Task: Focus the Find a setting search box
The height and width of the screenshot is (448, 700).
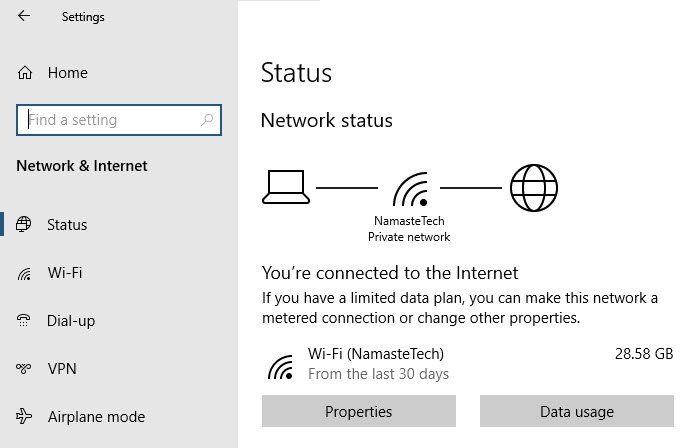Action: pyautogui.click(x=119, y=120)
